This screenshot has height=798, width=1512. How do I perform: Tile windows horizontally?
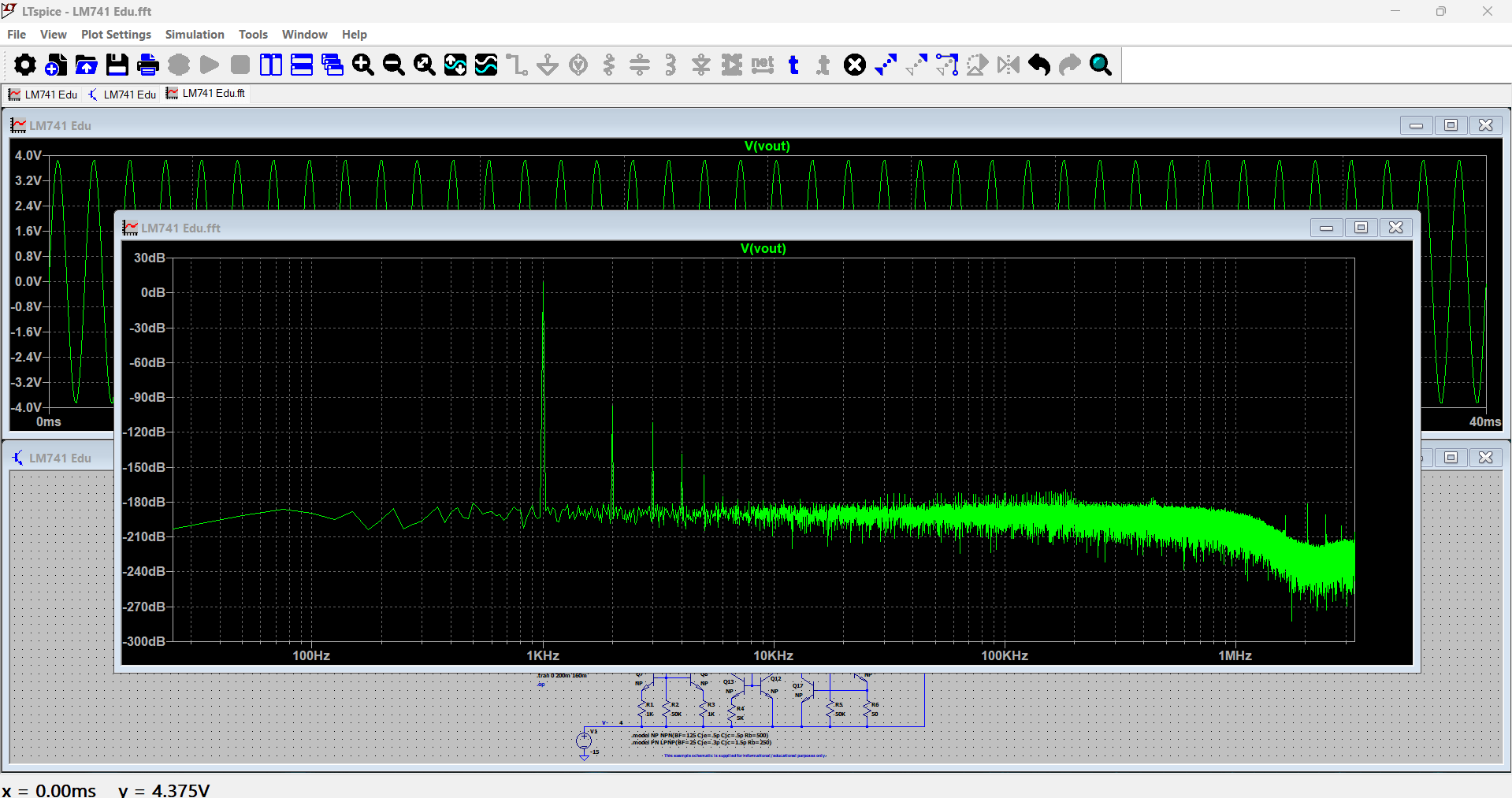pyautogui.click(x=302, y=65)
